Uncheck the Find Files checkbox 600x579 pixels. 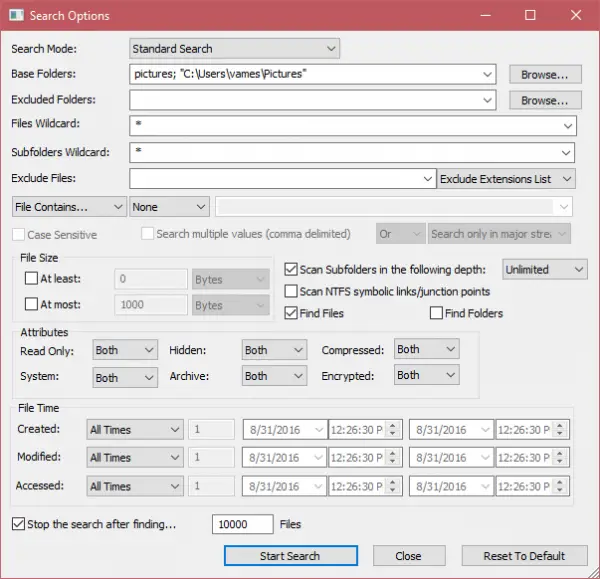coord(291,313)
